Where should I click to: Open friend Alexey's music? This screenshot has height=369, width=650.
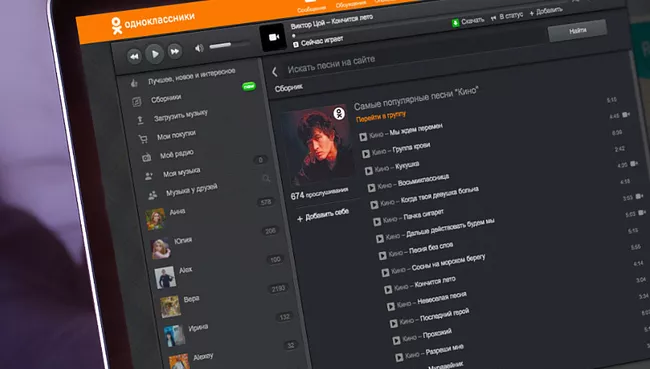pyautogui.click(x=203, y=357)
